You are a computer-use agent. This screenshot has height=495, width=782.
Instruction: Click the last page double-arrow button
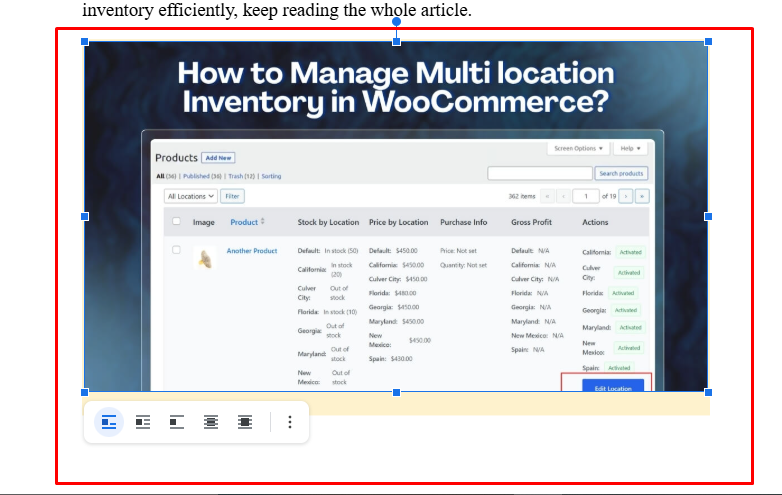coord(642,196)
